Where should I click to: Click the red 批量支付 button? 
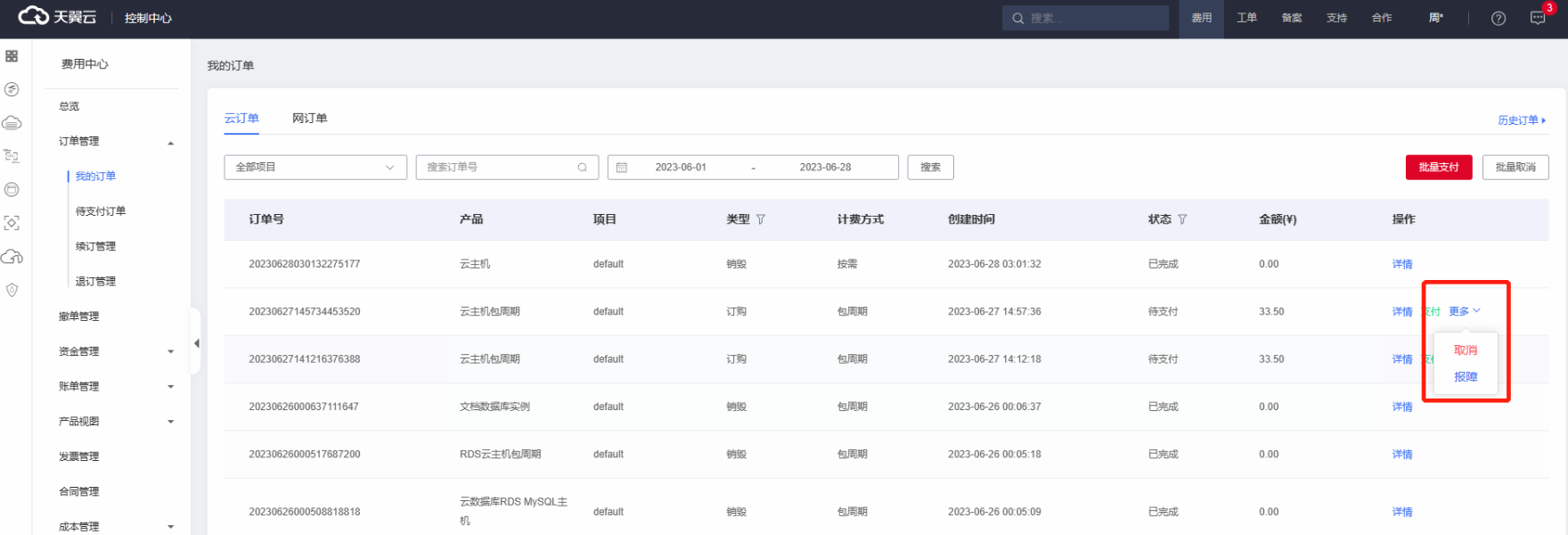coord(1438,168)
